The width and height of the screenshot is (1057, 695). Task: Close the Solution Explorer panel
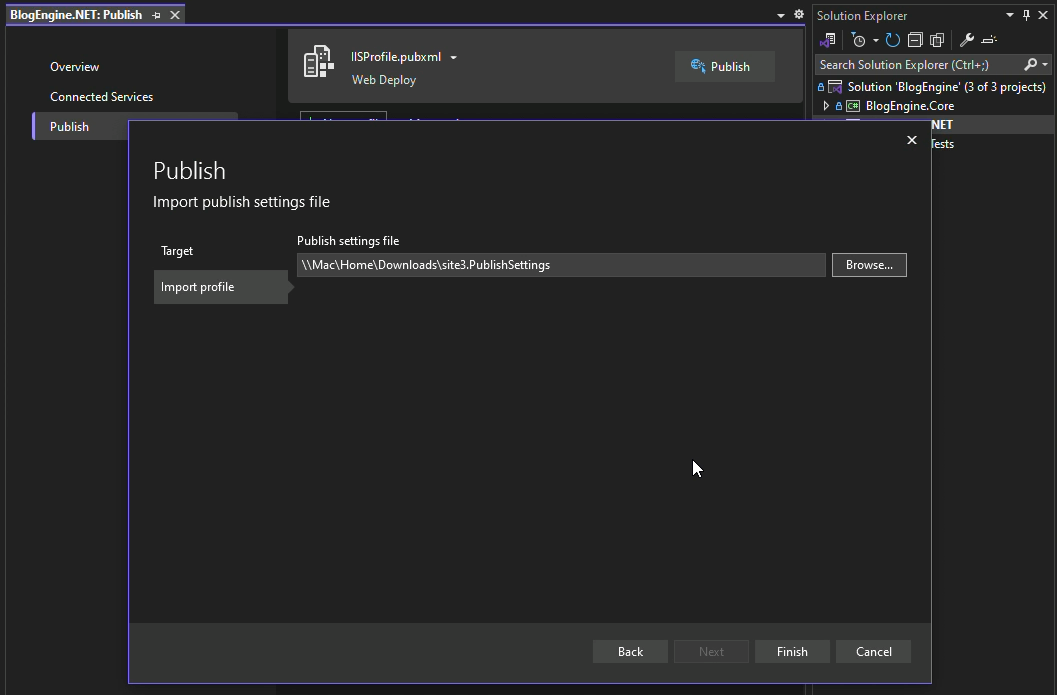[x=1043, y=15]
